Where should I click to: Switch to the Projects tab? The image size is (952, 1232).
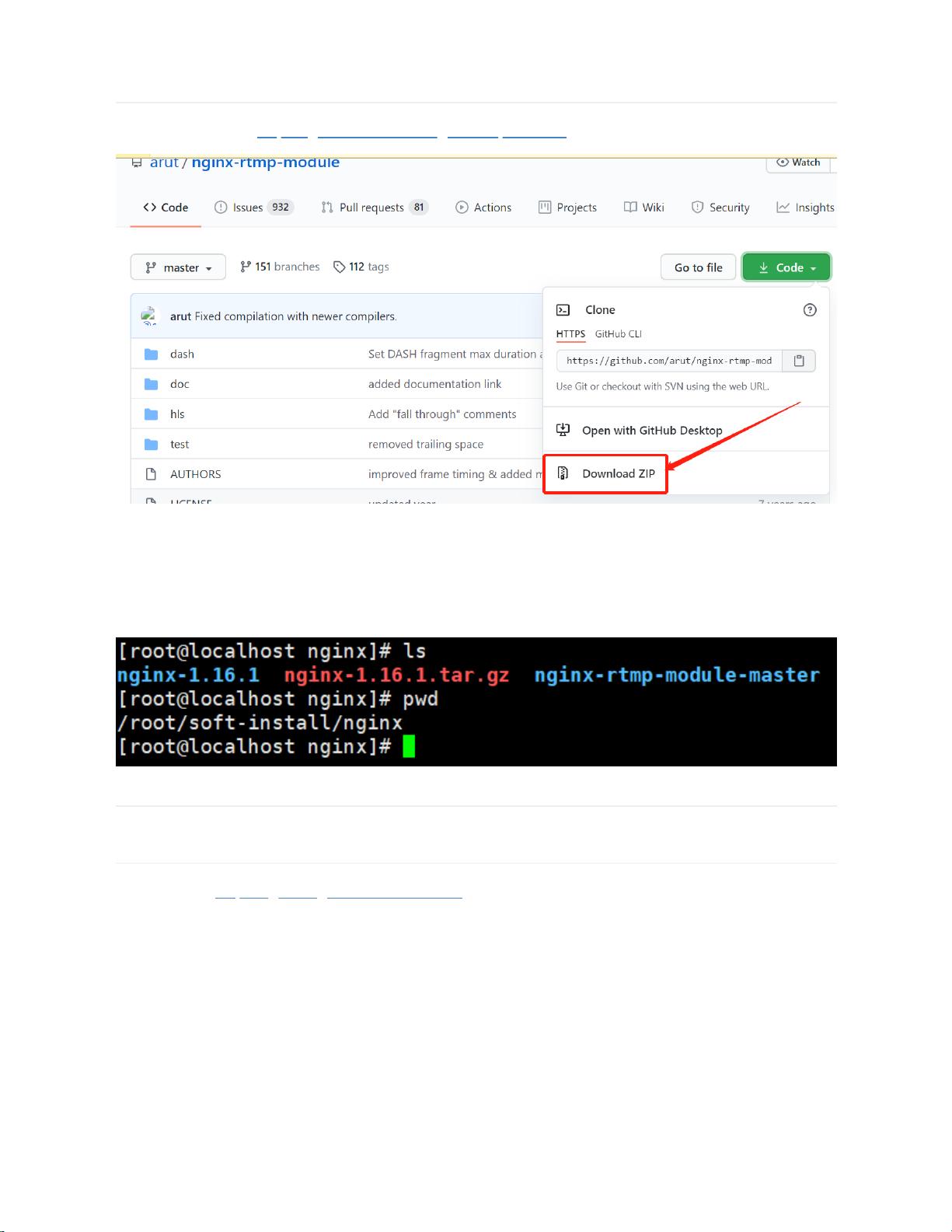click(x=567, y=208)
